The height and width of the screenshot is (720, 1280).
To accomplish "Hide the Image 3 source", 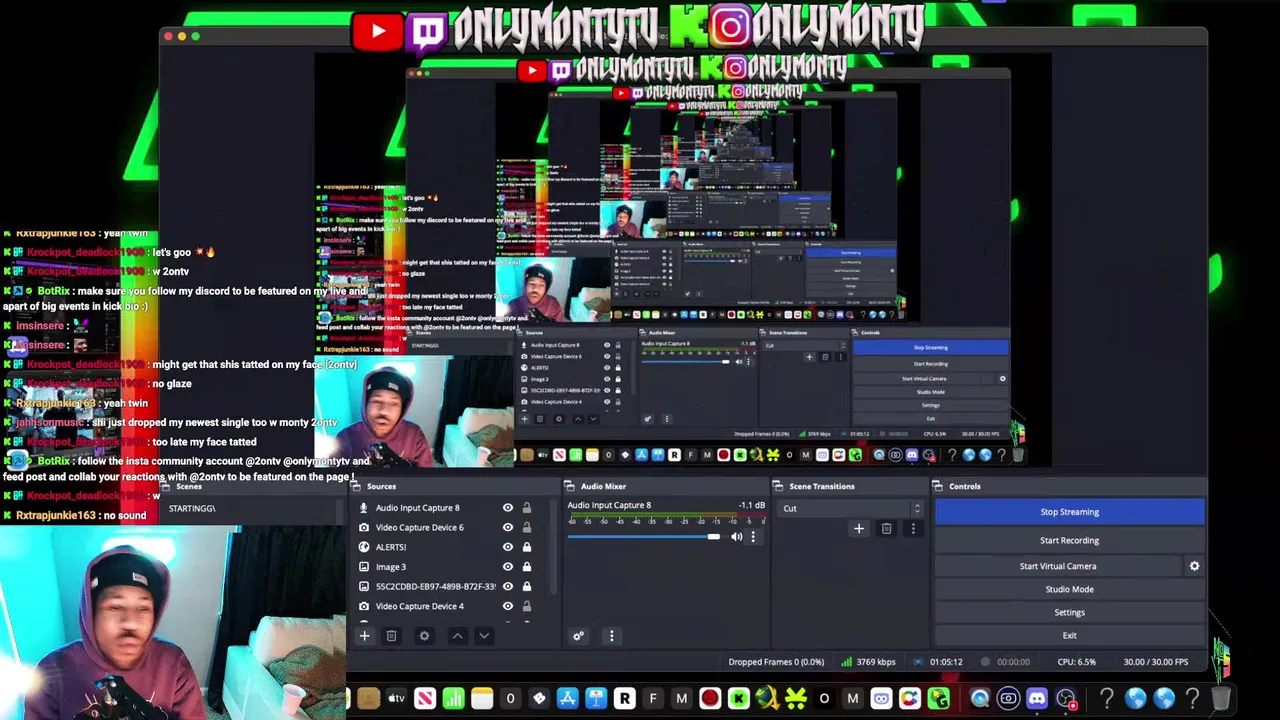I will tap(508, 567).
